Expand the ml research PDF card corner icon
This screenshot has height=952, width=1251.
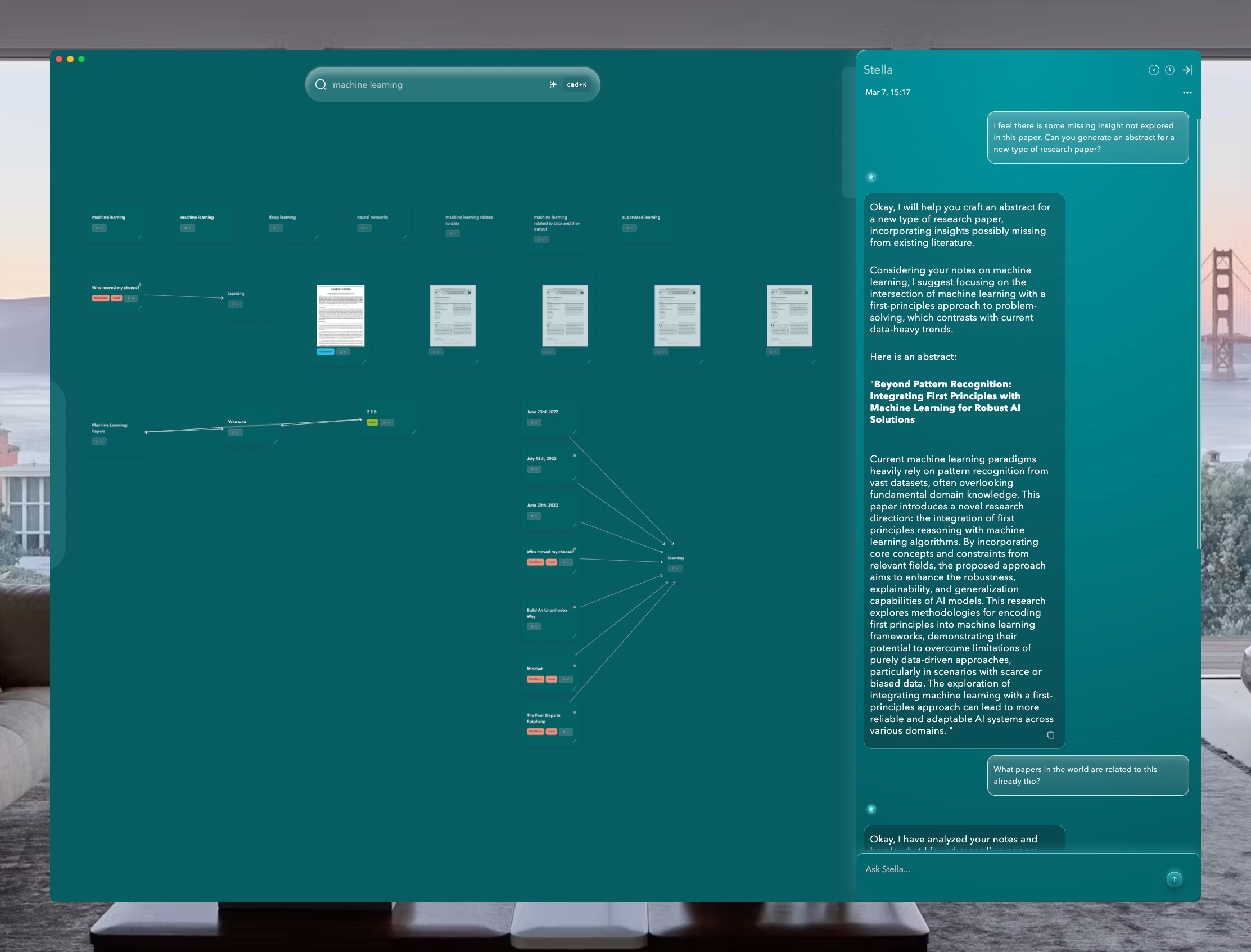[364, 362]
